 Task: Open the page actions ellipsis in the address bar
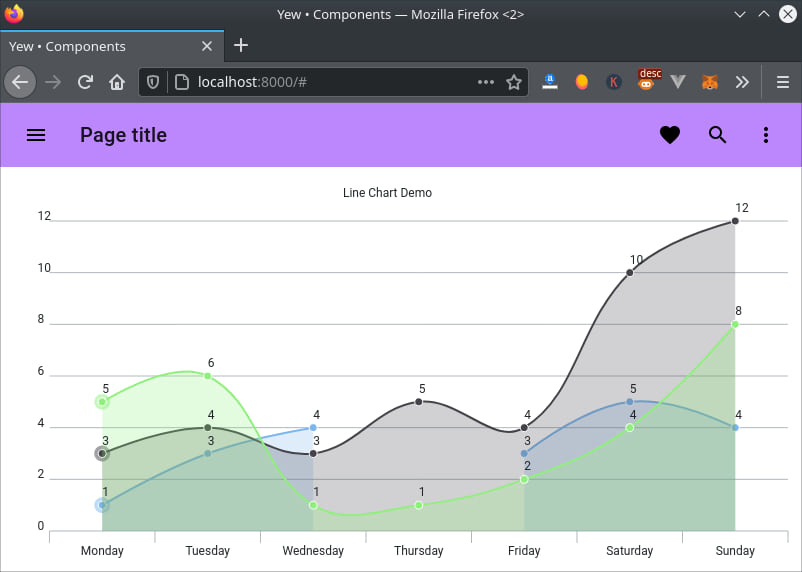485,82
